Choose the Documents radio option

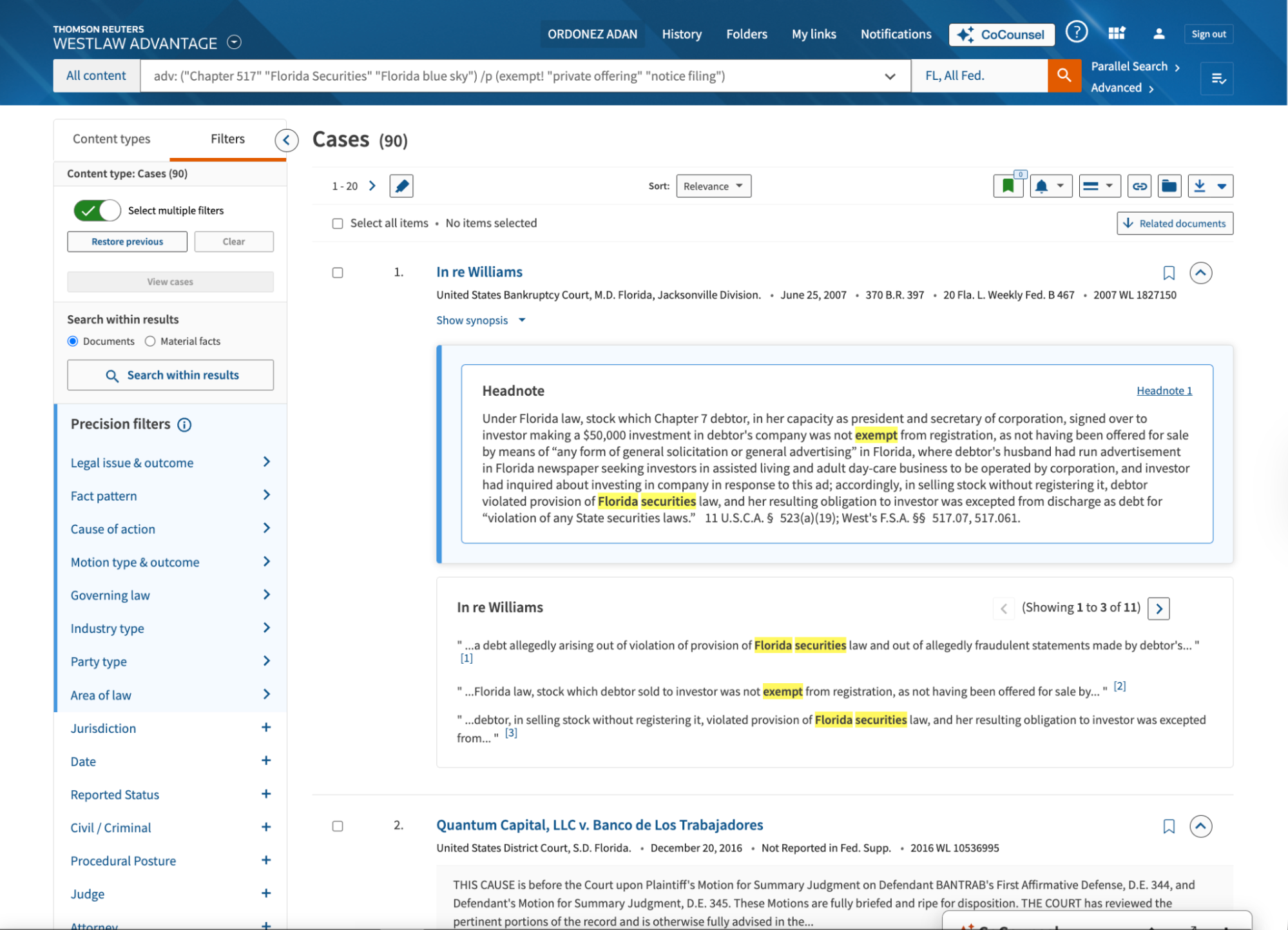pos(73,341)
